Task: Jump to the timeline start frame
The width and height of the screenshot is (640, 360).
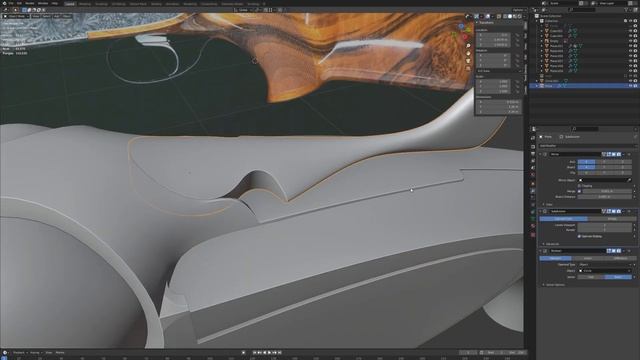Action: point(255,353)
